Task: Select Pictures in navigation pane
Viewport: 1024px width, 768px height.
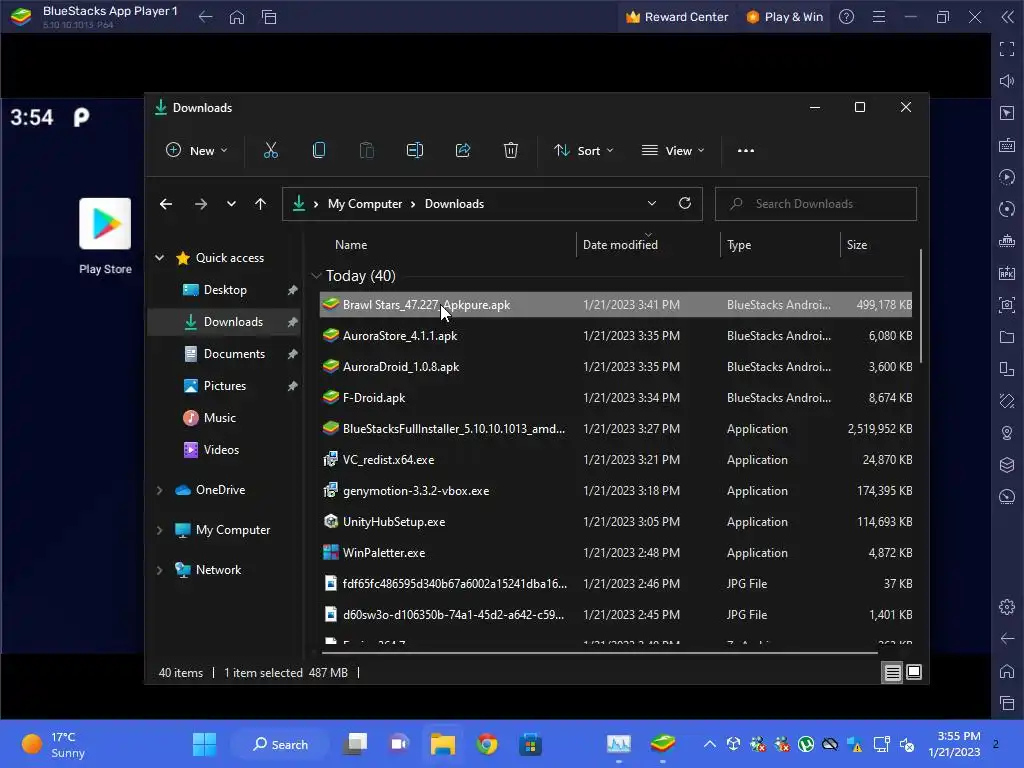Action: point(225,386)
